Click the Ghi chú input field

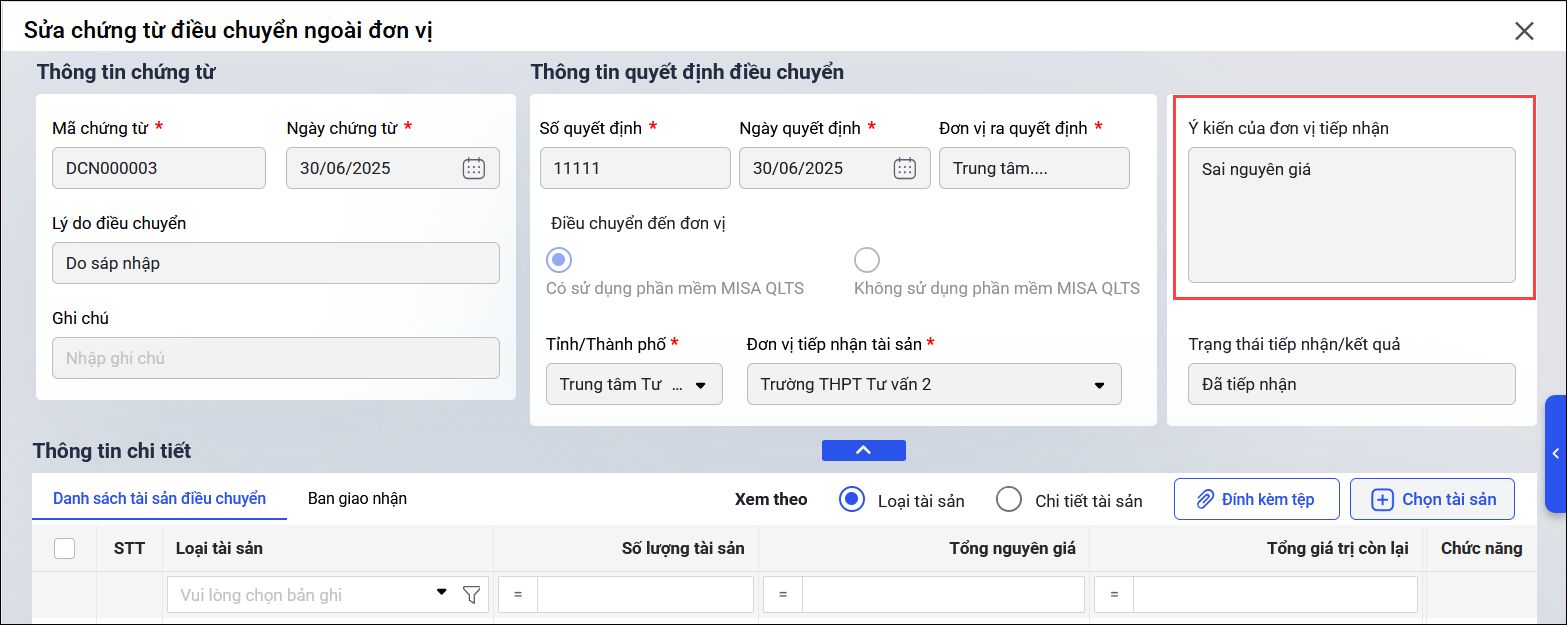[x=275, y=358]
